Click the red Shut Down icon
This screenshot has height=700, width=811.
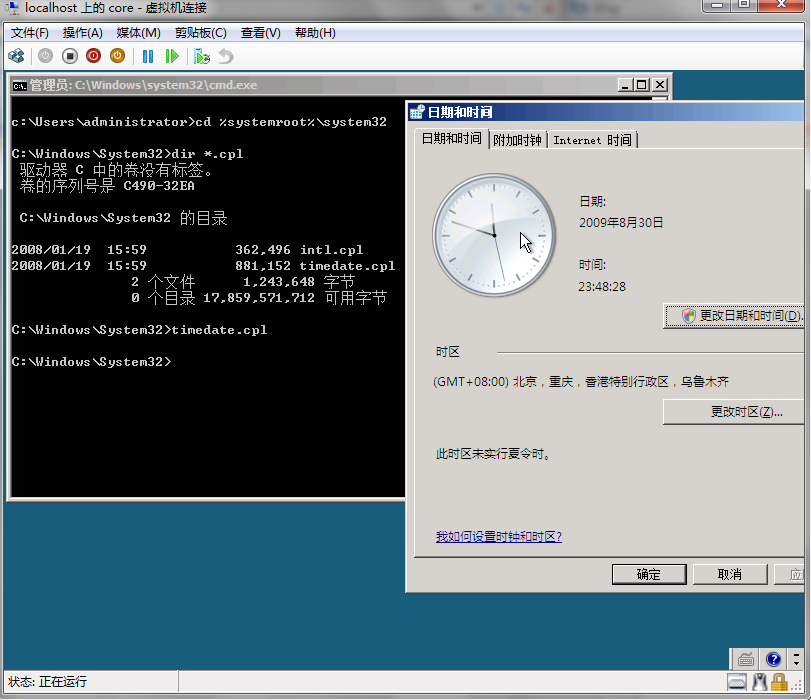(94, 56)
